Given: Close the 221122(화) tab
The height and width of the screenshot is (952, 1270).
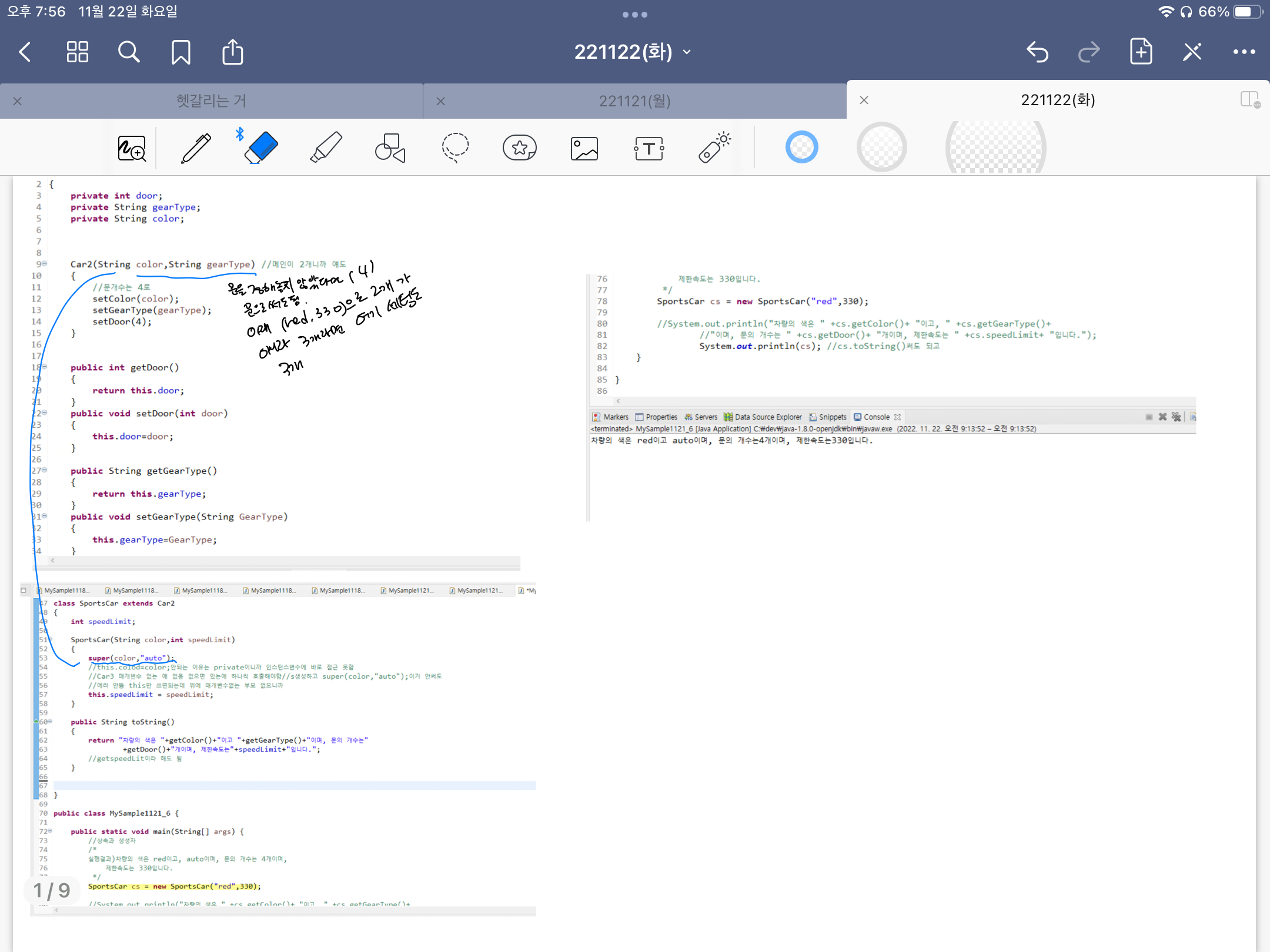Looking at the screenshot, I should pyautogui.click(x=864, y=100).
